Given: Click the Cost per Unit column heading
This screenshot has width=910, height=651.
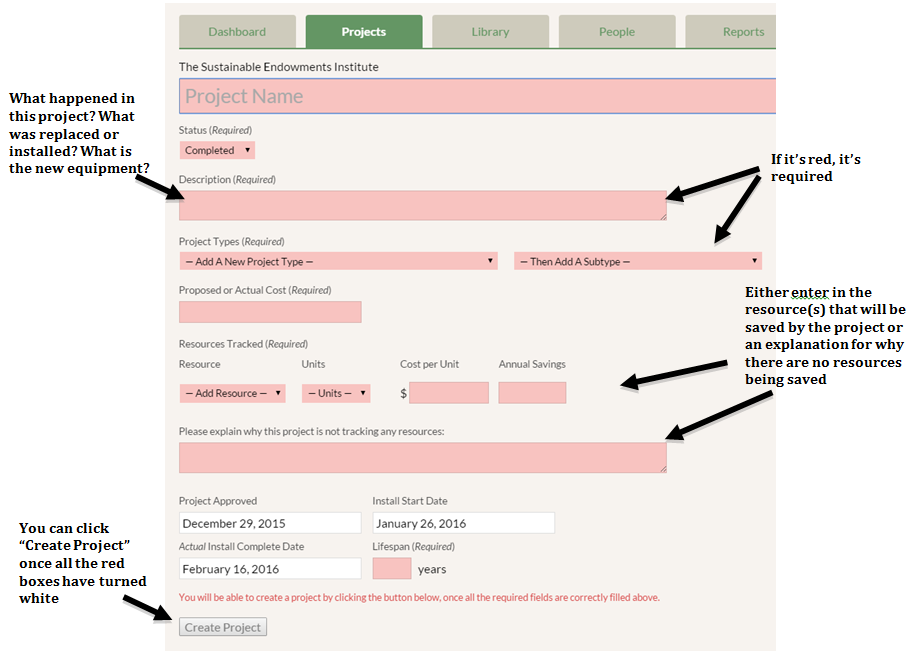Looking at the screenshot, I should (x=429, y=364).
